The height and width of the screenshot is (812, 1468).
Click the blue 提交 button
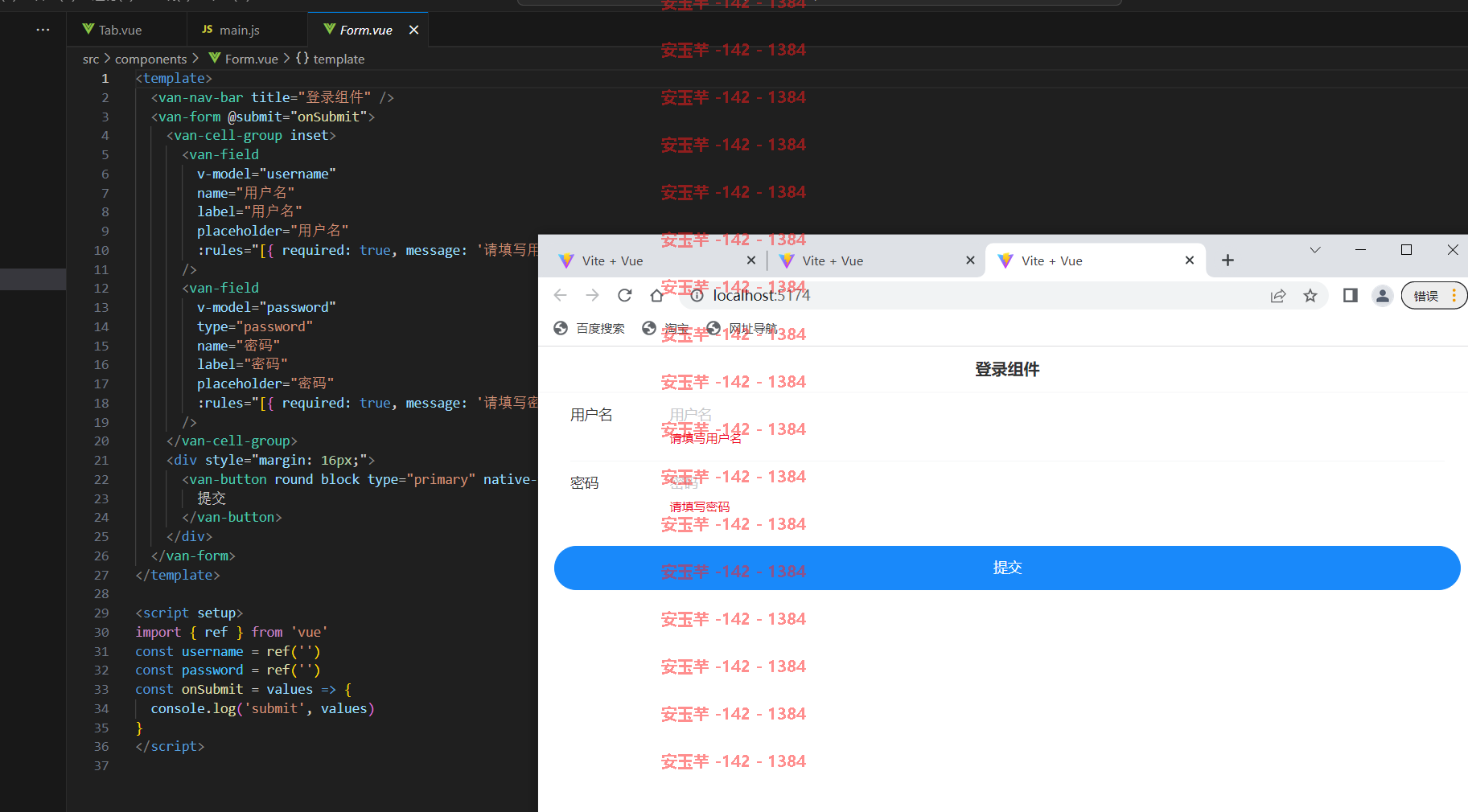[1007, 568]
